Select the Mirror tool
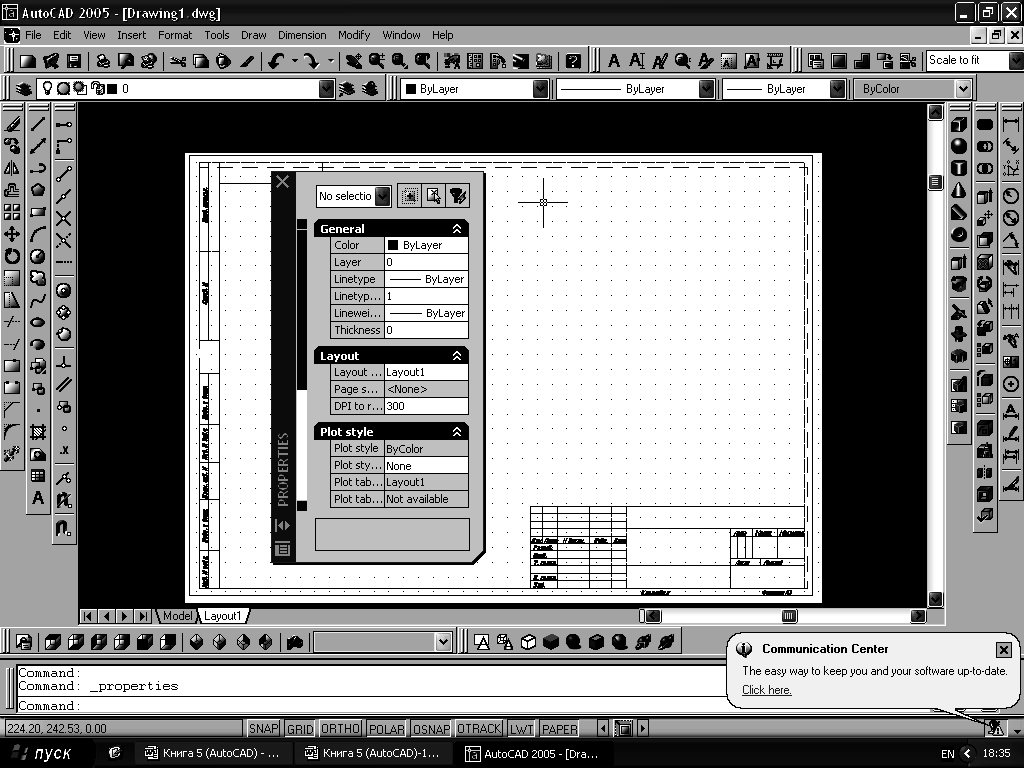 coord(12,168)
